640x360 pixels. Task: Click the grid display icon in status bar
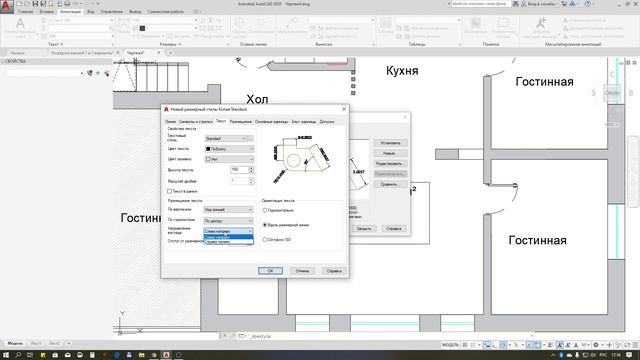(x=464, y=345)
